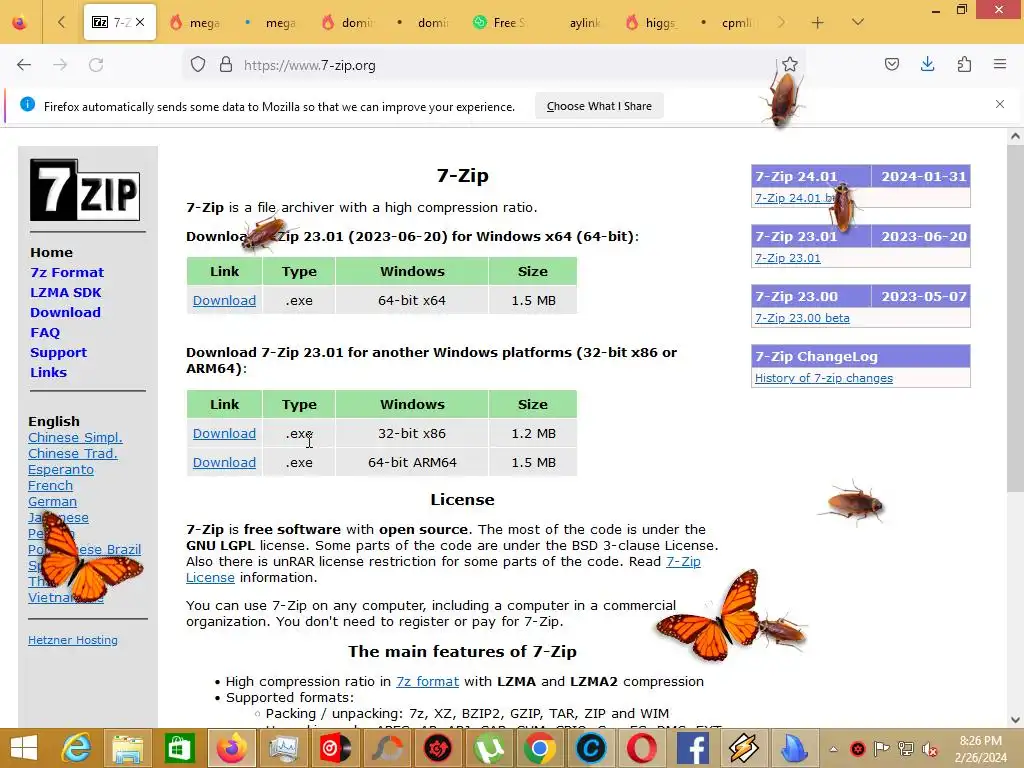Switch to the aylink tab
1024x768 pixels.
coord(575,23)
